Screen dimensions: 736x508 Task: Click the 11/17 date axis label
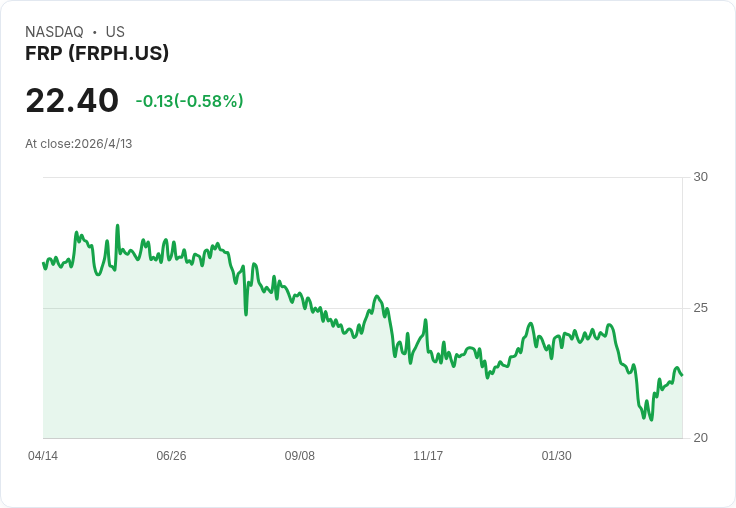pos(428,455)
